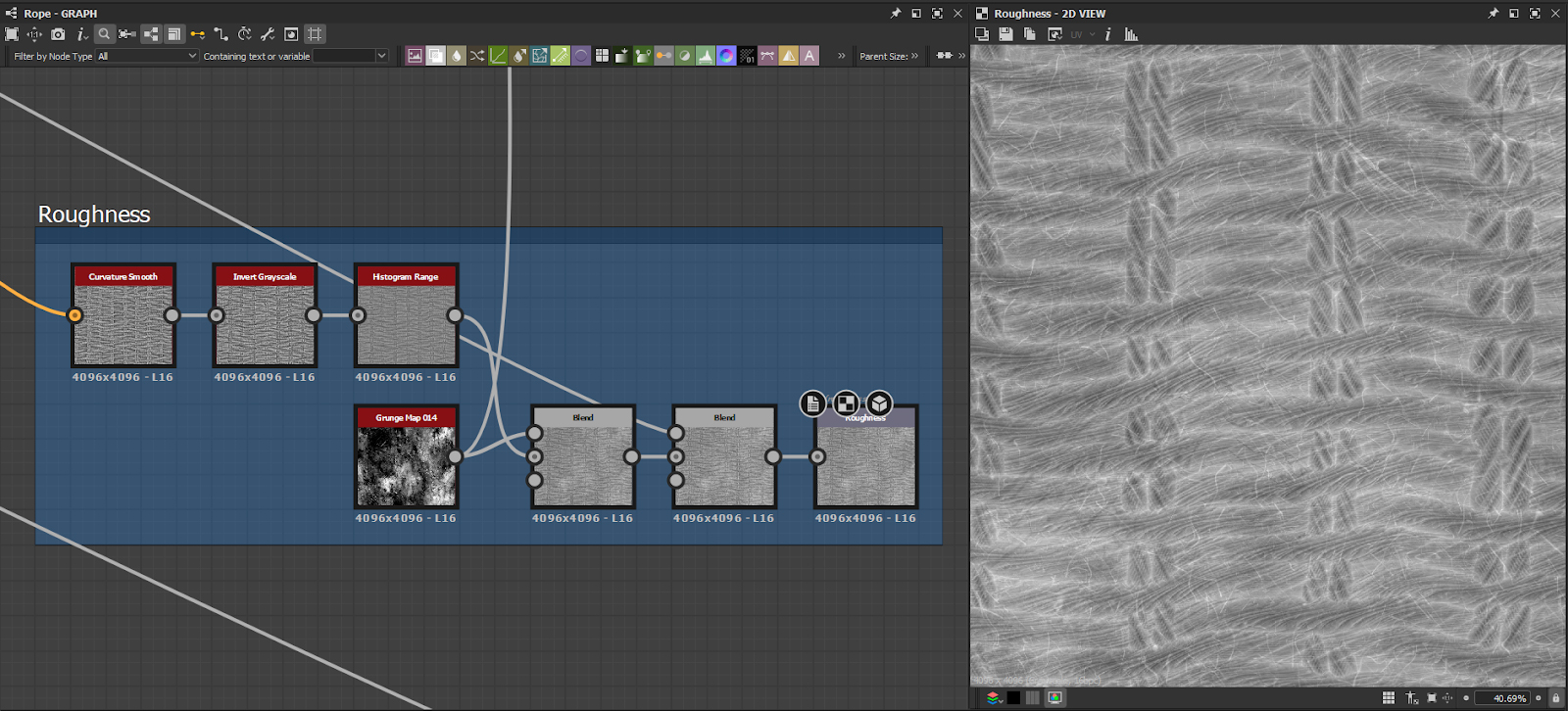
Task: Open the Filter by Node Type dropdown
Action: click(x=147, y=56)
